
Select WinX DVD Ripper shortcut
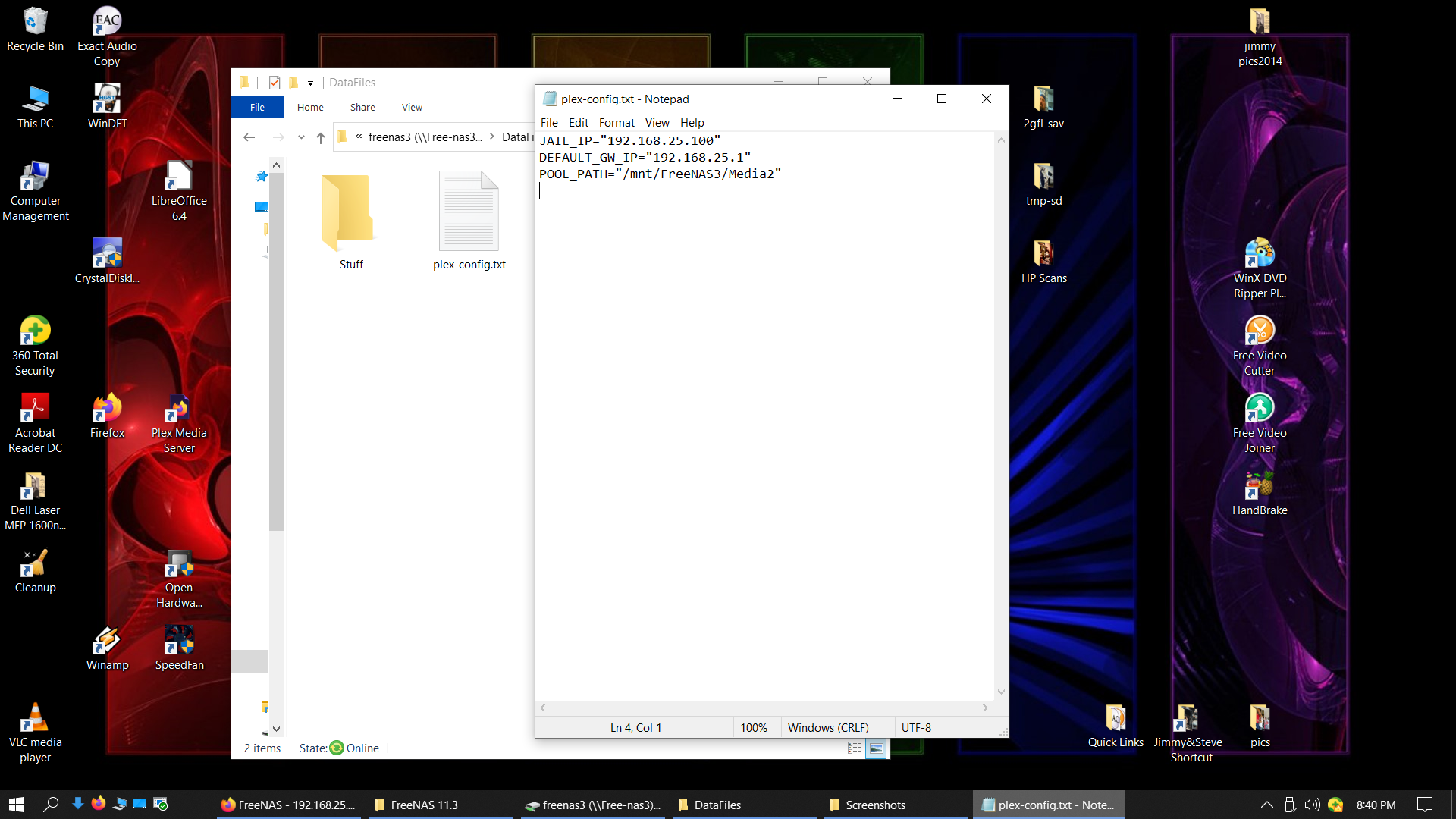click(1260, 269)
